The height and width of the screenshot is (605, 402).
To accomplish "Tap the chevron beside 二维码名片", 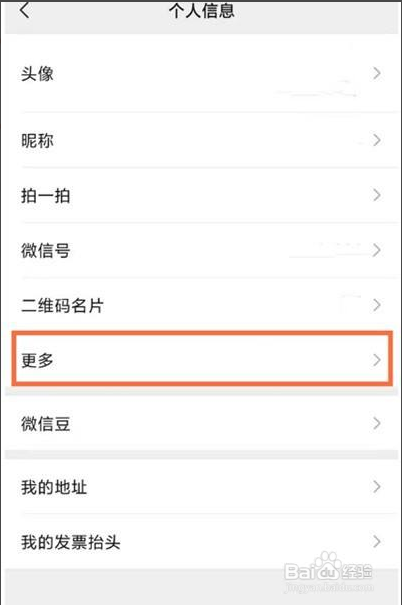I will click(377, 305).
